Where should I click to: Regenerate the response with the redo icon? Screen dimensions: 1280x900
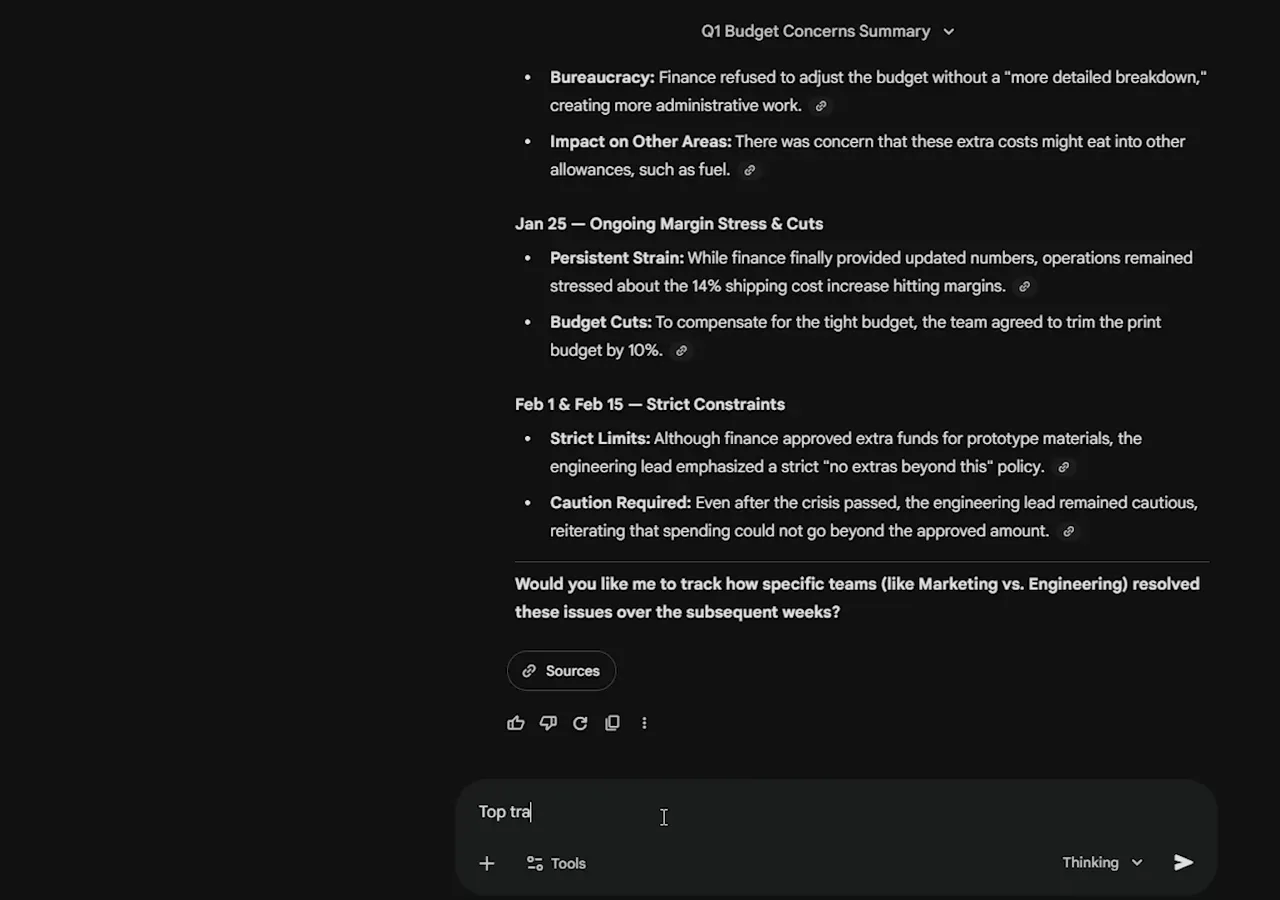click(x=580, y=723)
